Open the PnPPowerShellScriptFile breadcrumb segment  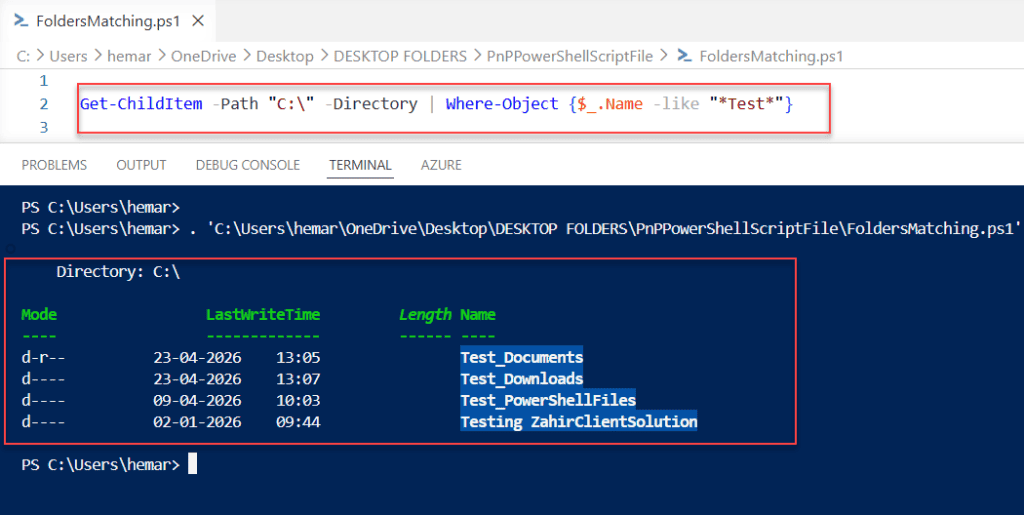pyautogui.click(x=569, y=57)
